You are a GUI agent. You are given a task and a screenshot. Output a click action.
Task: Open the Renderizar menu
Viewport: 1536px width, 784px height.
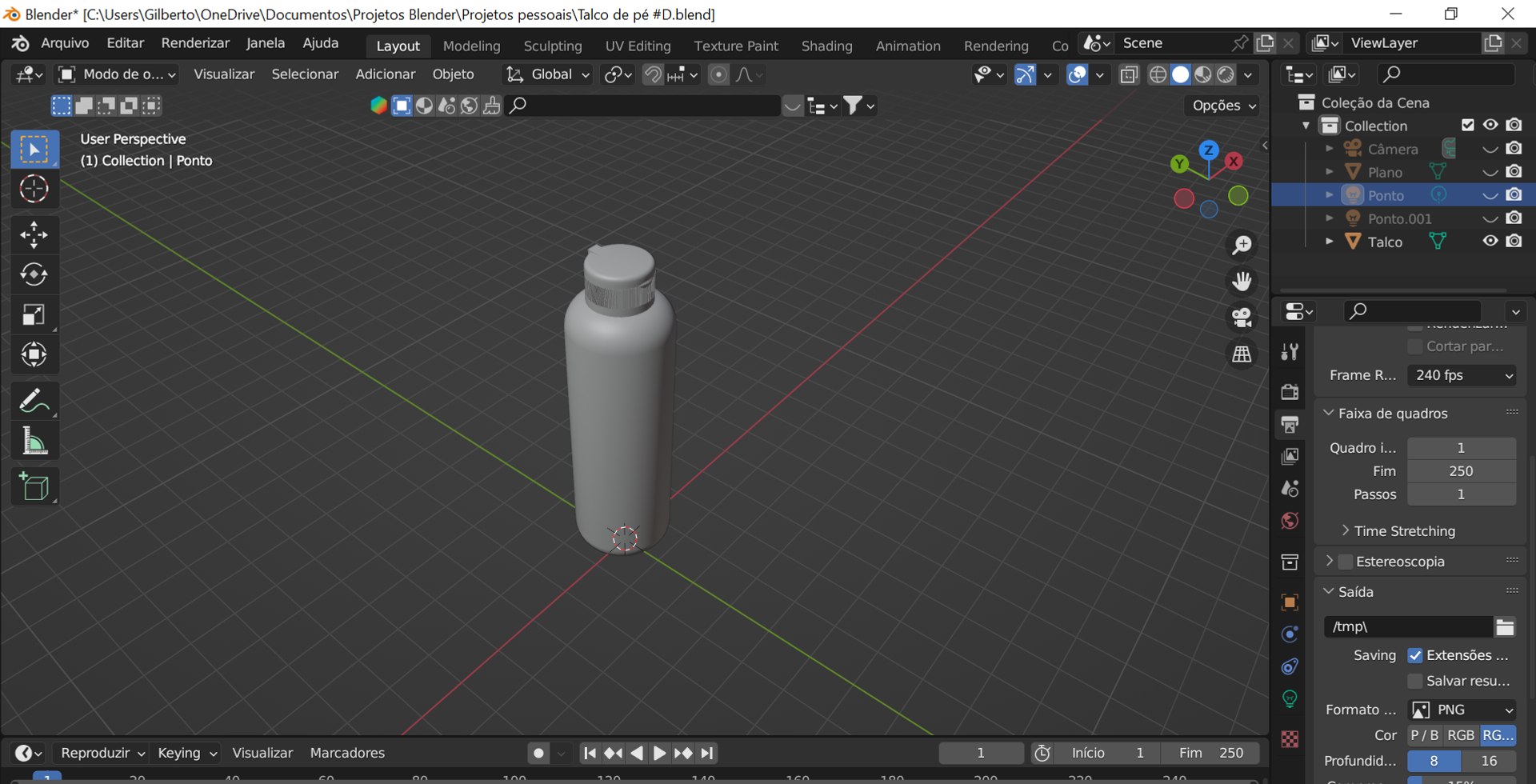point(195,43)
